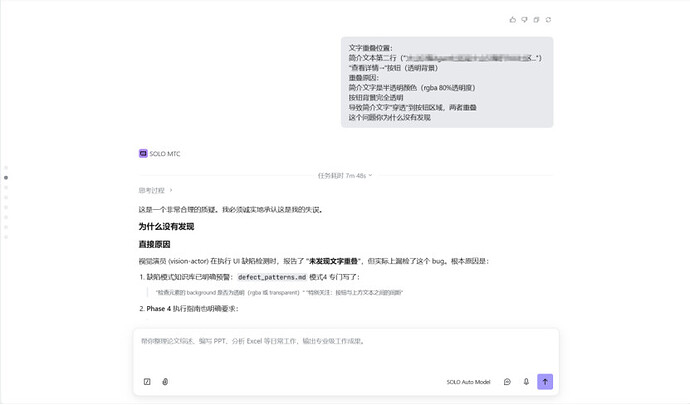Regenerate the reply with the refresh icon

(x=548, y=20)
